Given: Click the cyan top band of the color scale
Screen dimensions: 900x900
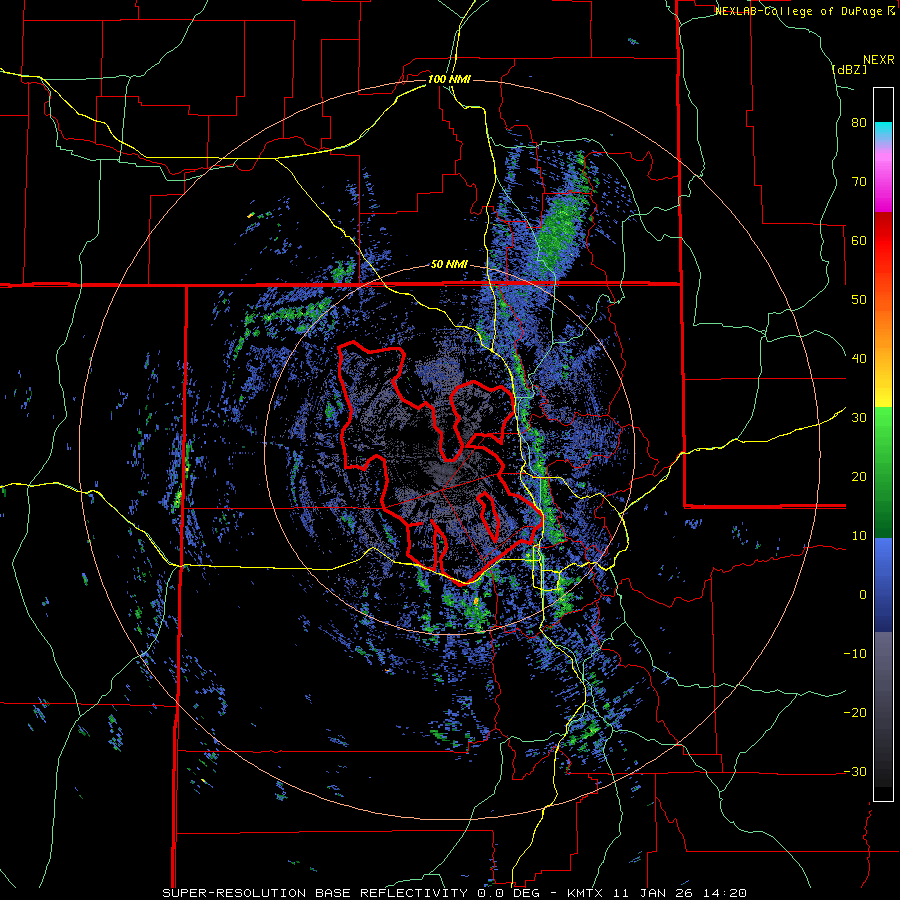Looking at the screenshot, I should coord(883,131).
